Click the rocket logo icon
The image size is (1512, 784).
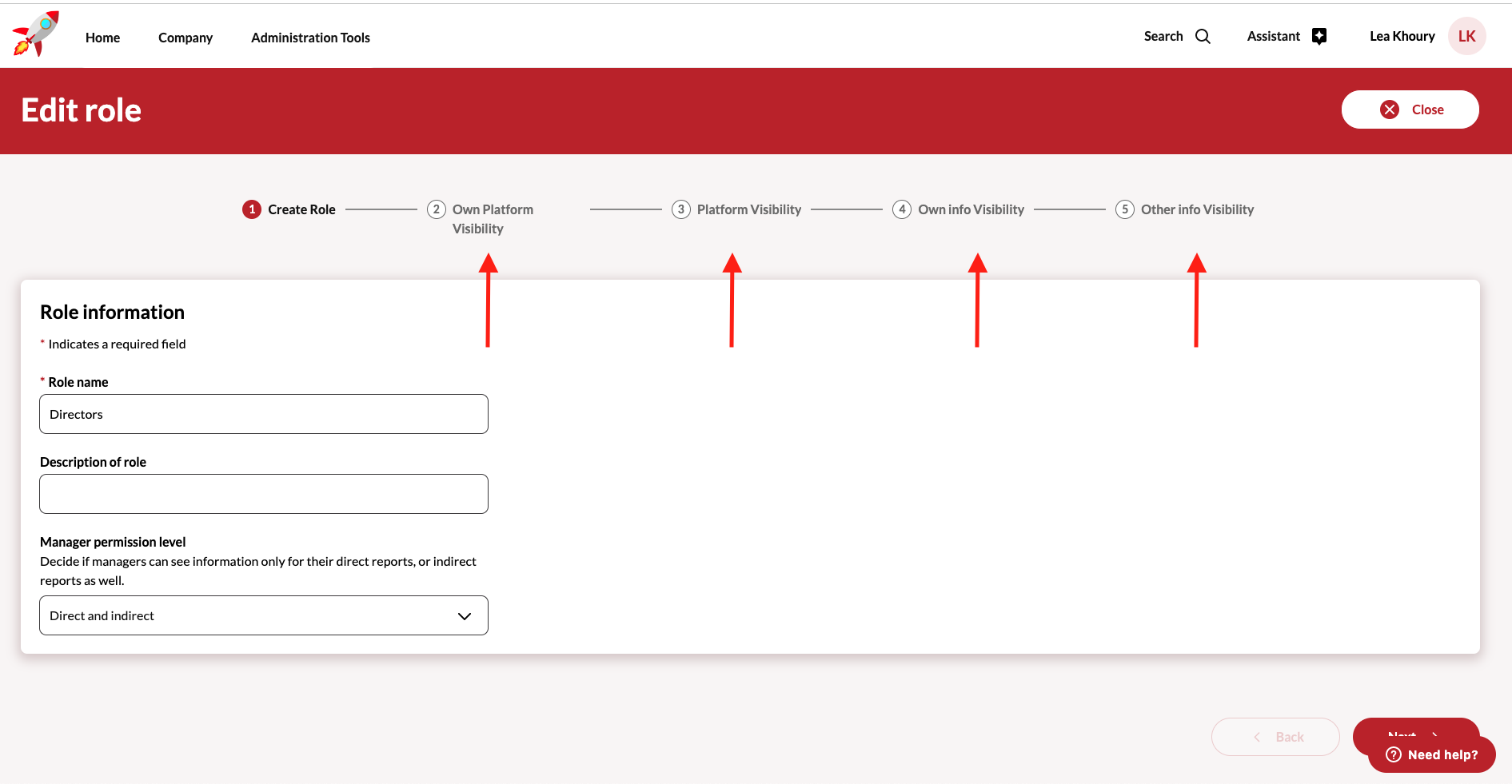[x=36, y=34]
